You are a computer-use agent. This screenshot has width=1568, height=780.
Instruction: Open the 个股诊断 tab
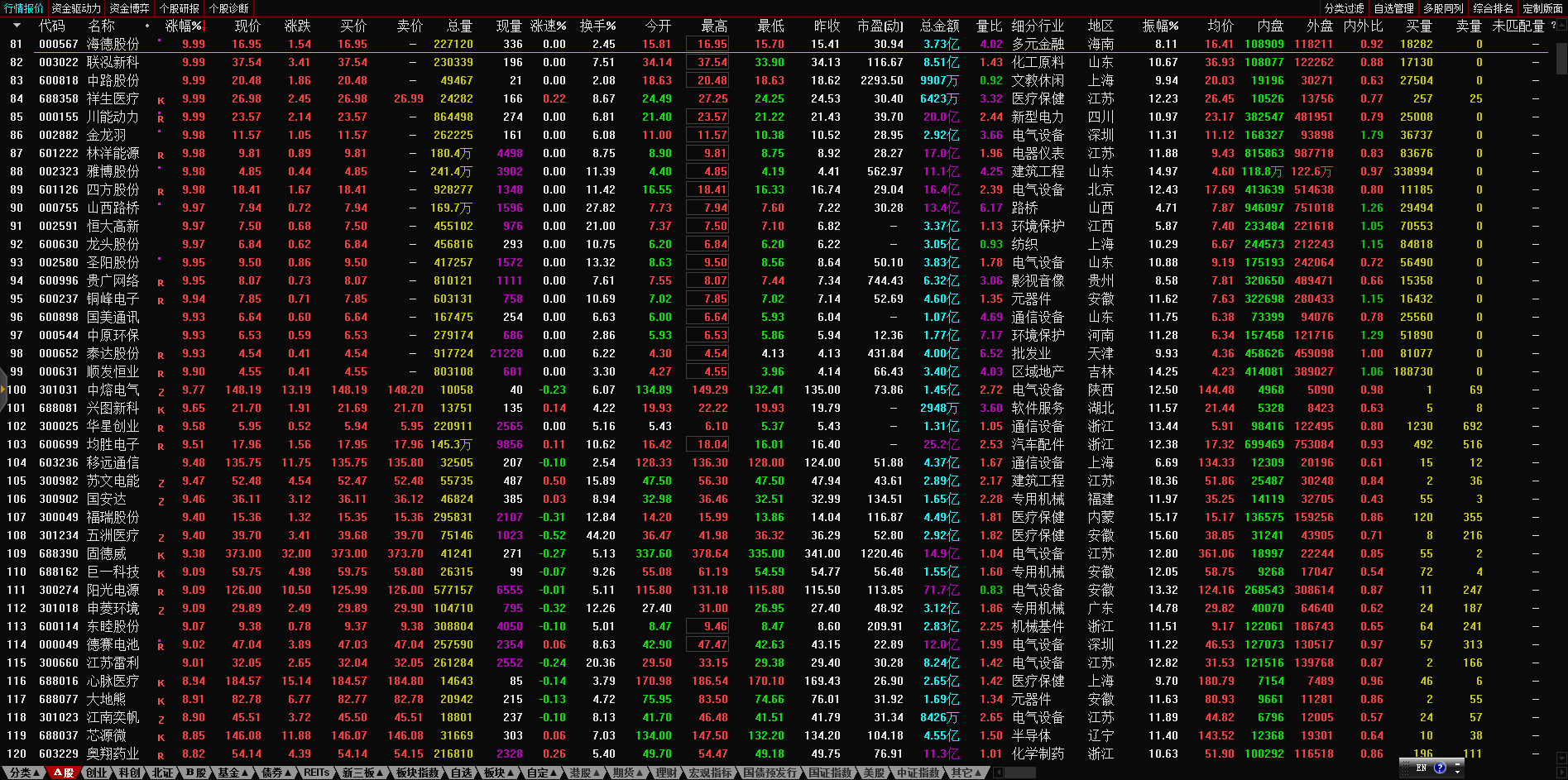[229, 8]
